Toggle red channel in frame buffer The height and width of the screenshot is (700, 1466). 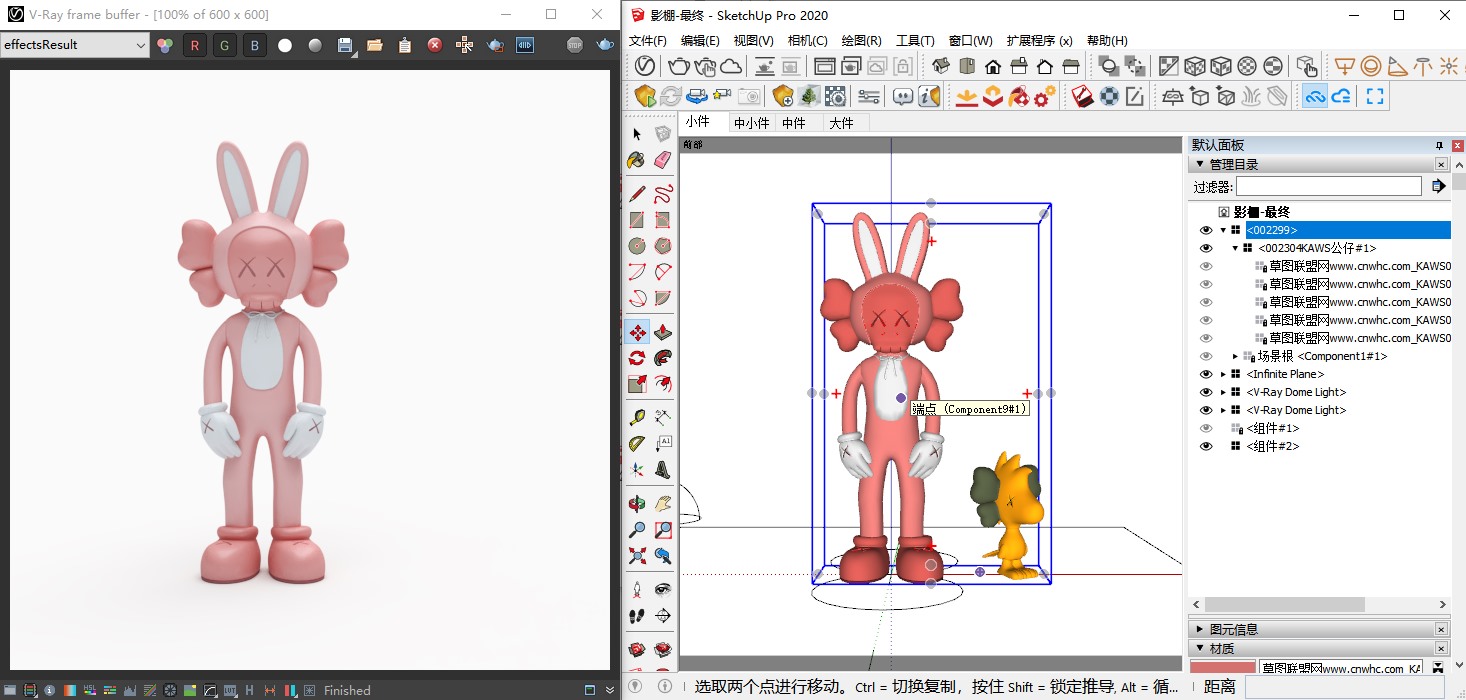[x=195, y=45]
